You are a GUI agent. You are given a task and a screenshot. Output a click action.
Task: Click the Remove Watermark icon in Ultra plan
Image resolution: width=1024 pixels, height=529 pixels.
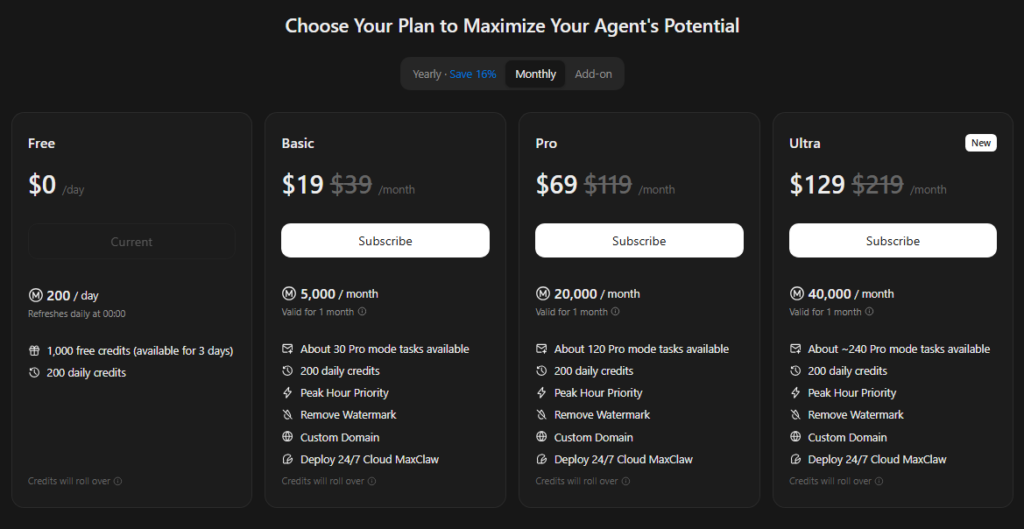coord(796,415)
